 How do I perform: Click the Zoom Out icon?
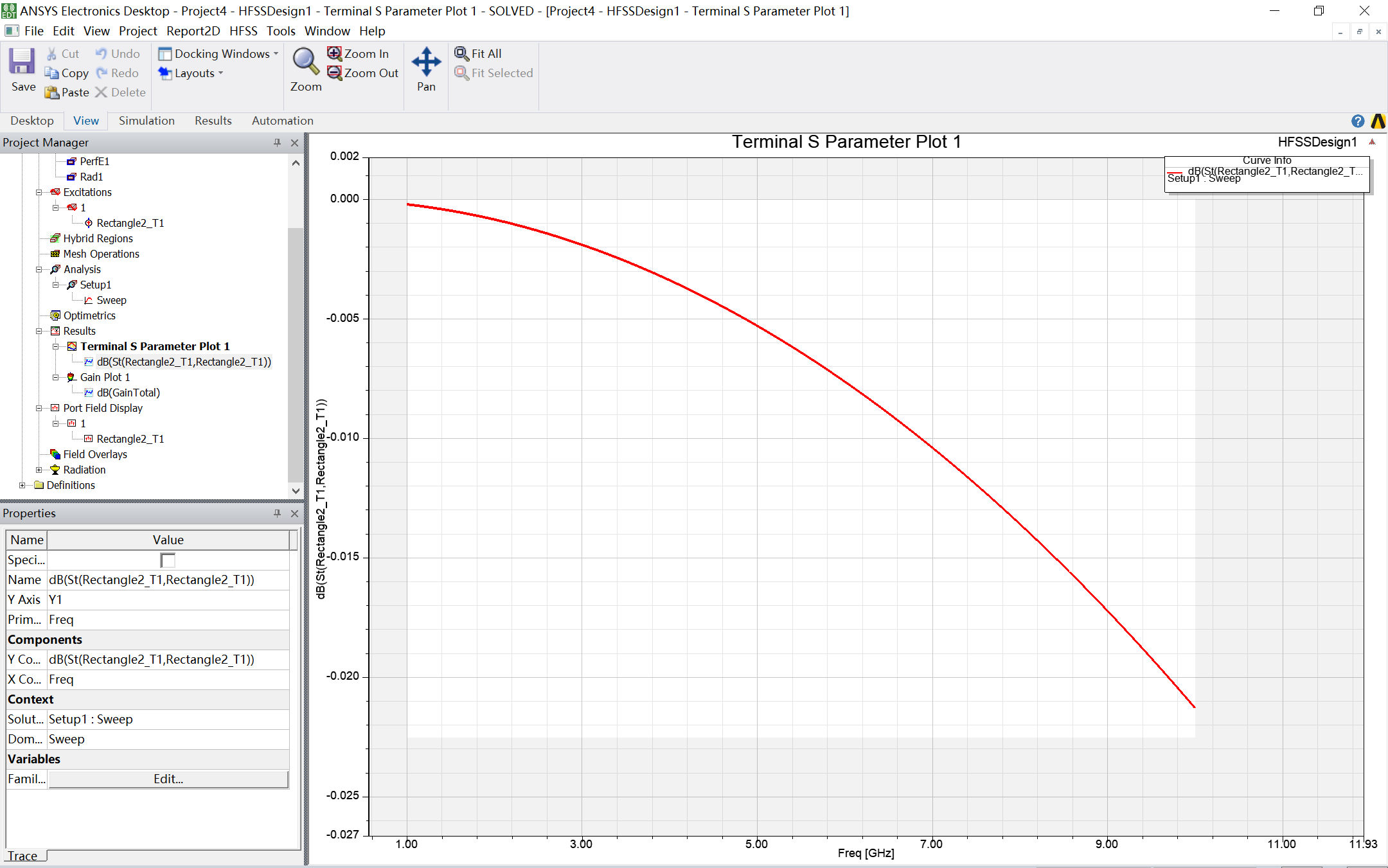334,73
